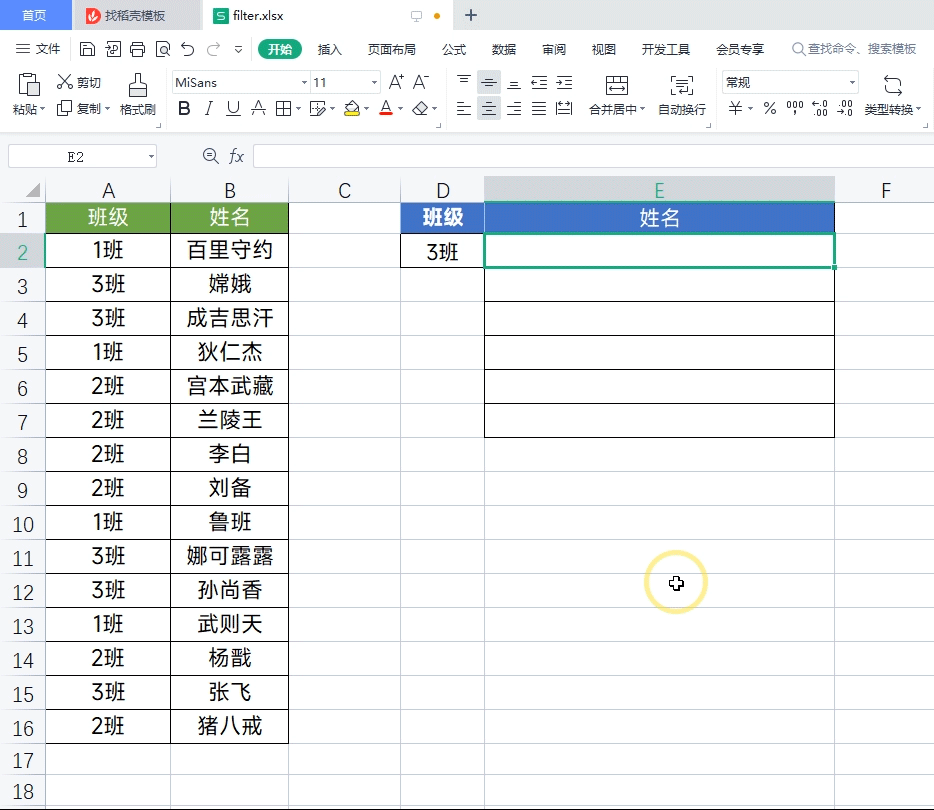The height and width of the screenshot is (810, 934).
Task: Apply cell borders icon
Action: [x=284, y=108]
